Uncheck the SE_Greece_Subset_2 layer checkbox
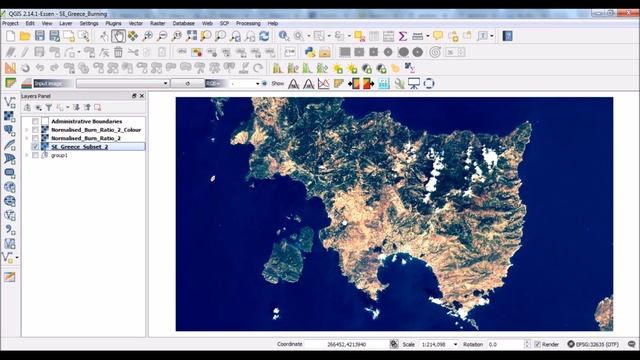 click(36, 147)
